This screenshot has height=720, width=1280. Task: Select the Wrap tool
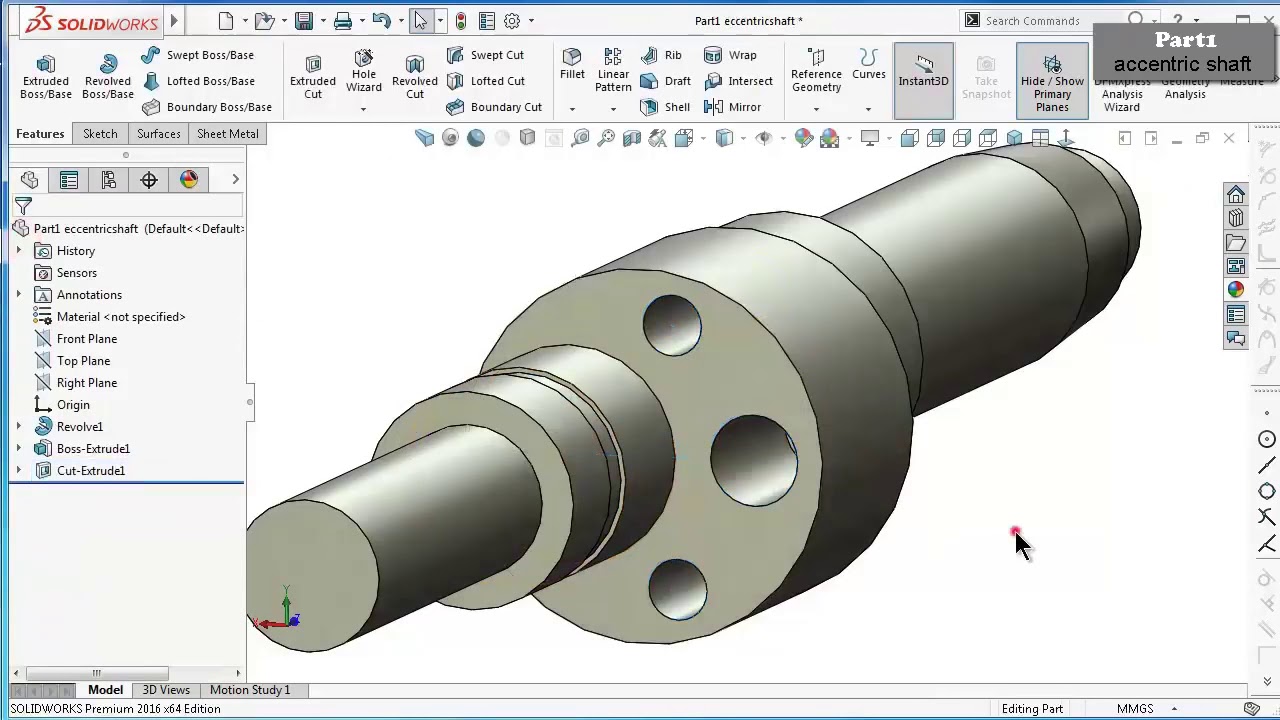(x=730, y=55)
